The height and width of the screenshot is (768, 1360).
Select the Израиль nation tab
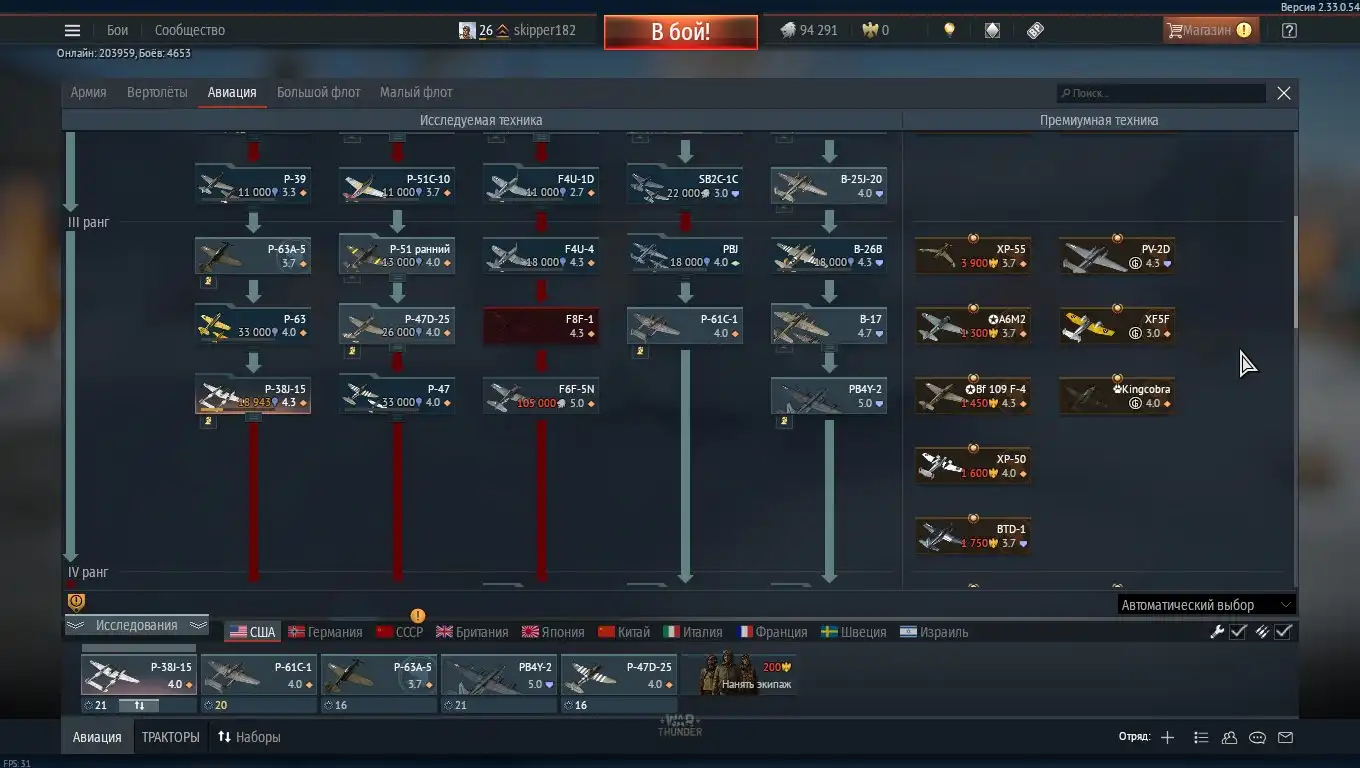[933, 632]
